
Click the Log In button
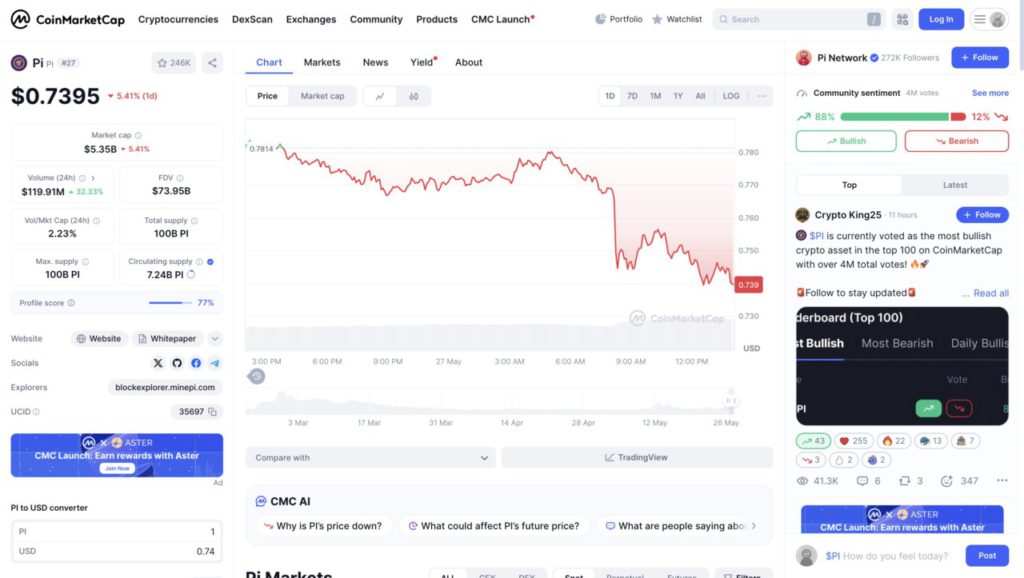(941, 19)
